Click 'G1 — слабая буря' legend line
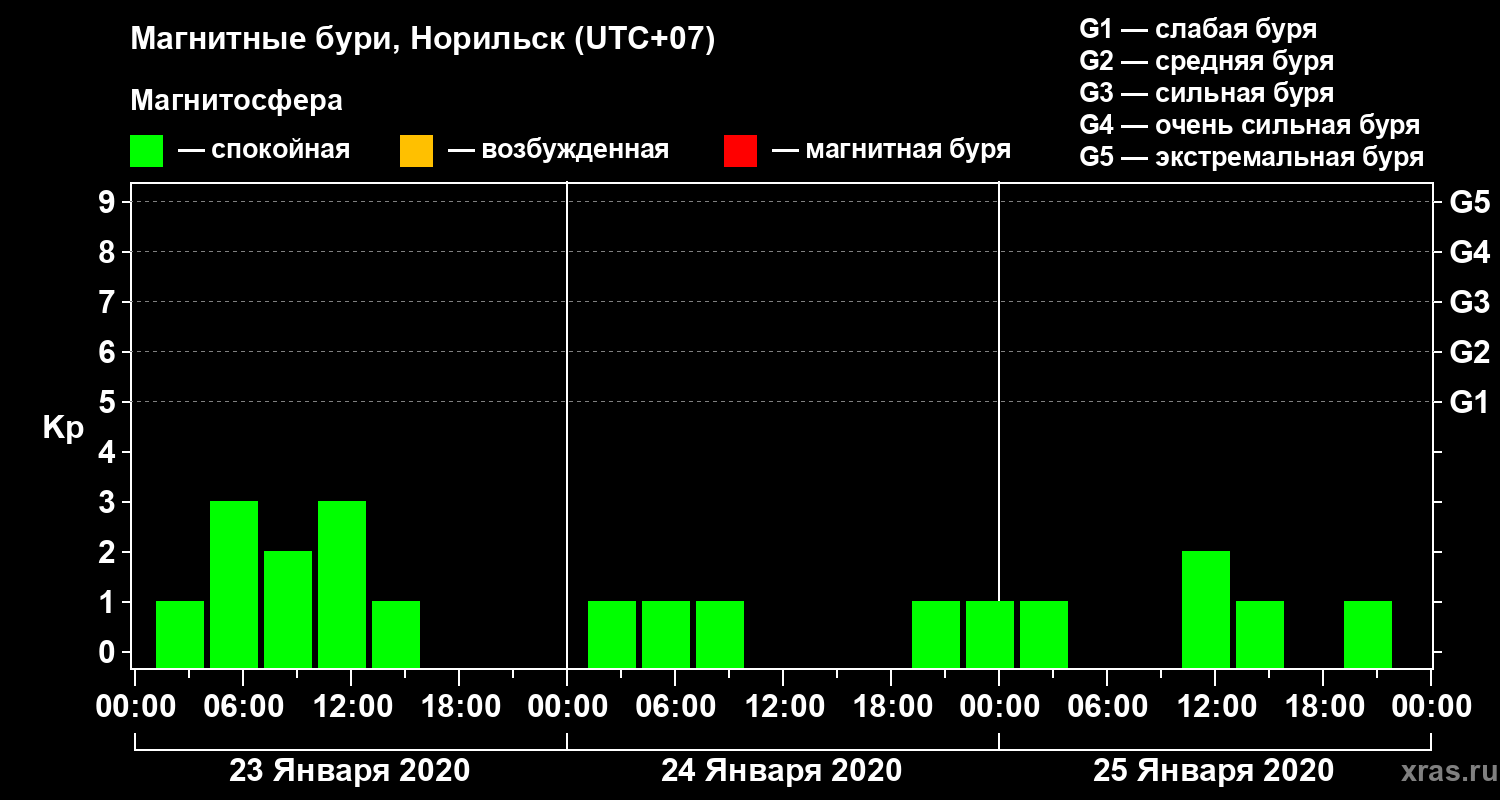 pos(1198,29)
